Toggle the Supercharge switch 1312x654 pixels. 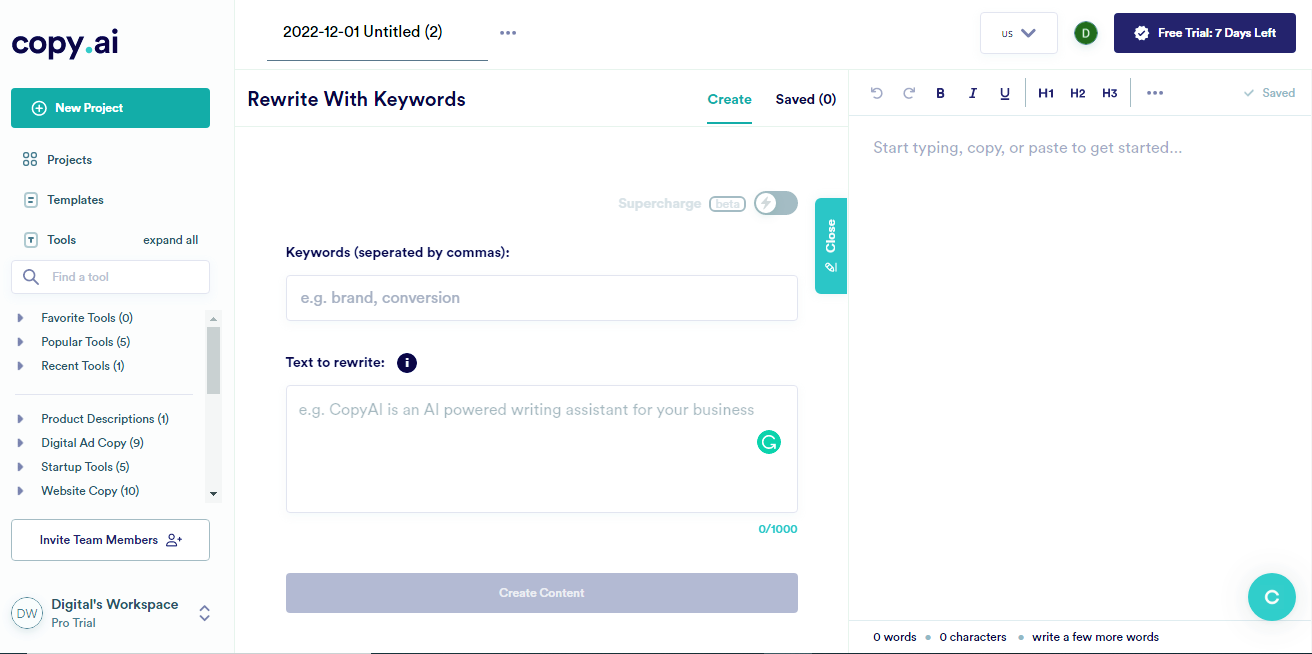[x=776, y=203]
